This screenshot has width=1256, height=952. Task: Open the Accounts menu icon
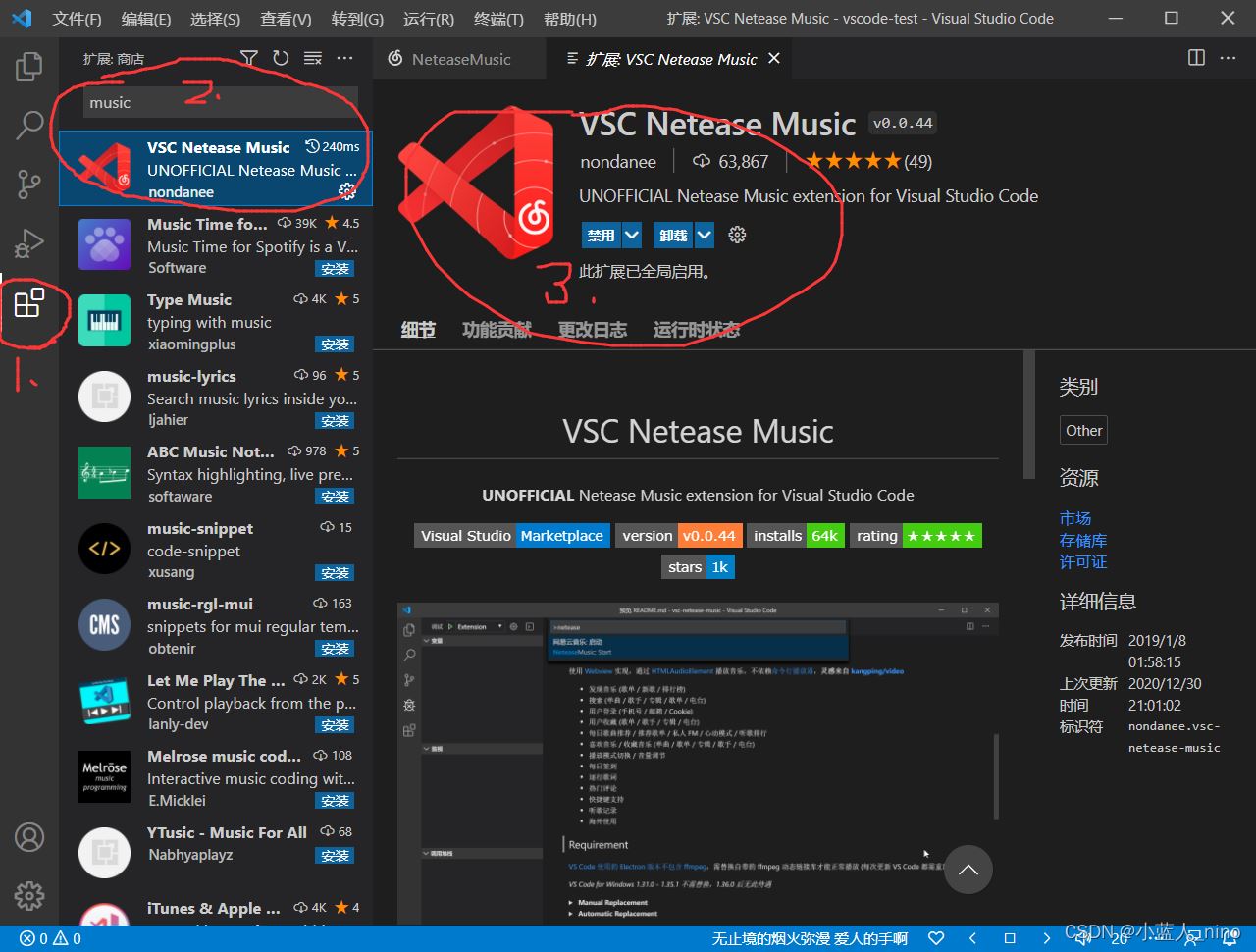tap(29, 837)
